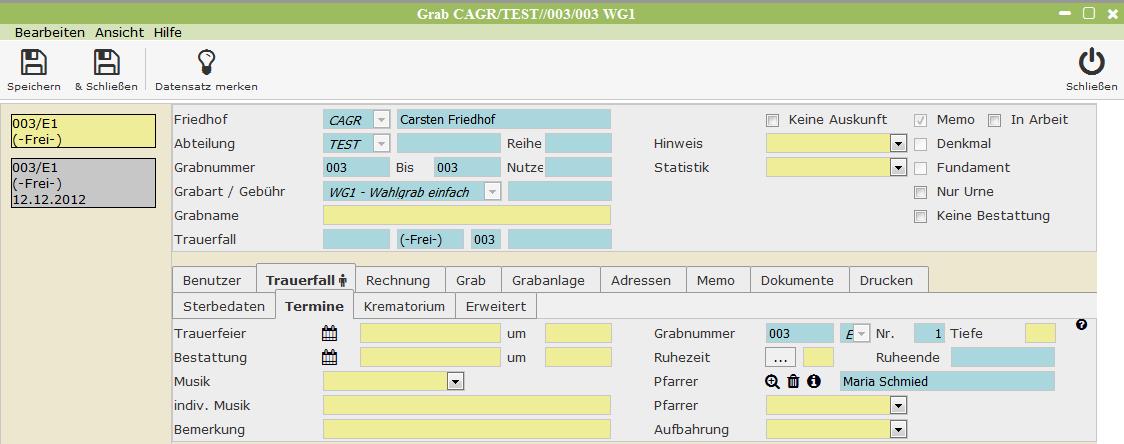1124x444 pixels.
Task: Click the '& Schließen' save-and-close icon
Action: click(x=106, y=63)
